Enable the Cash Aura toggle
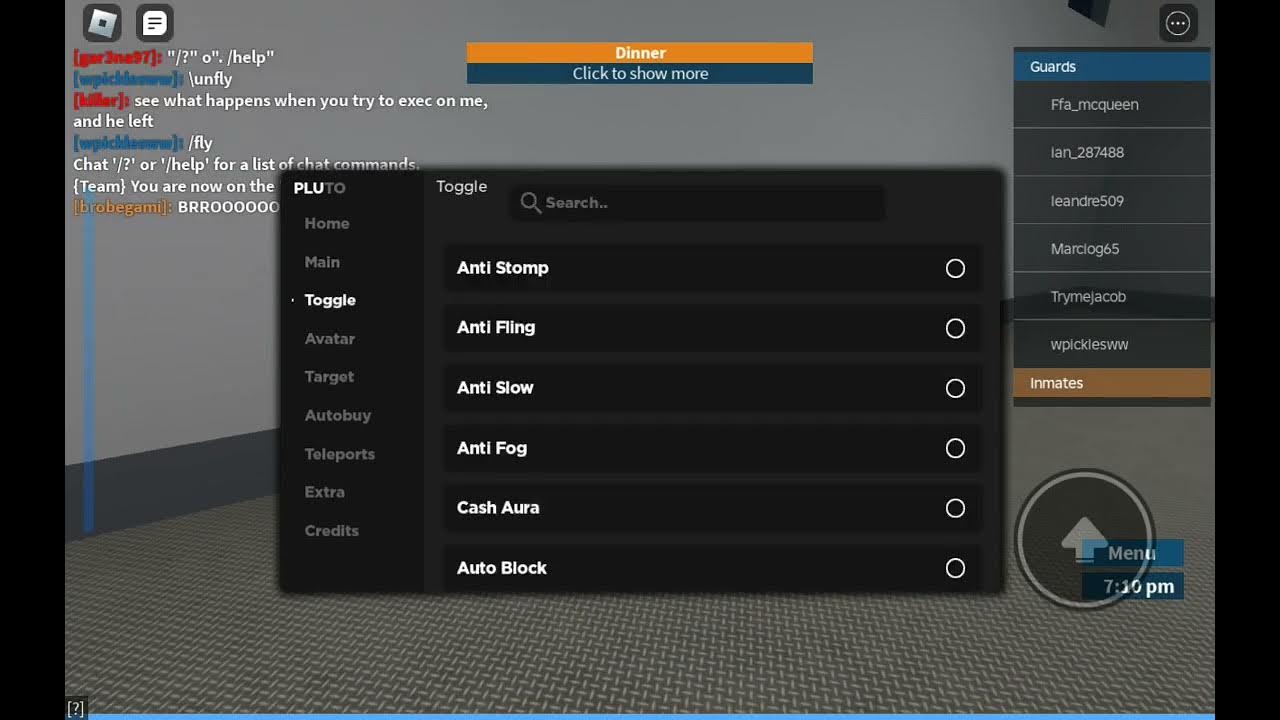 tap(955, 508)
